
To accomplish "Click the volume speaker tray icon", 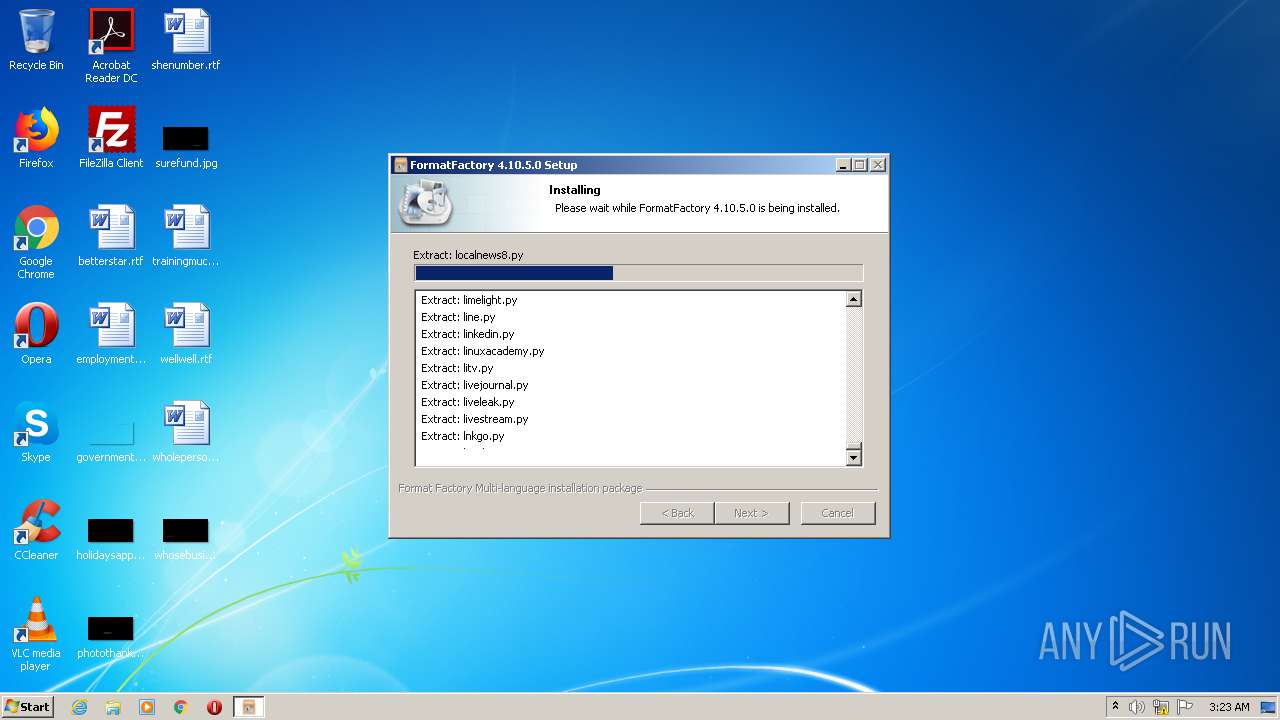I will tap(1137, 707).
